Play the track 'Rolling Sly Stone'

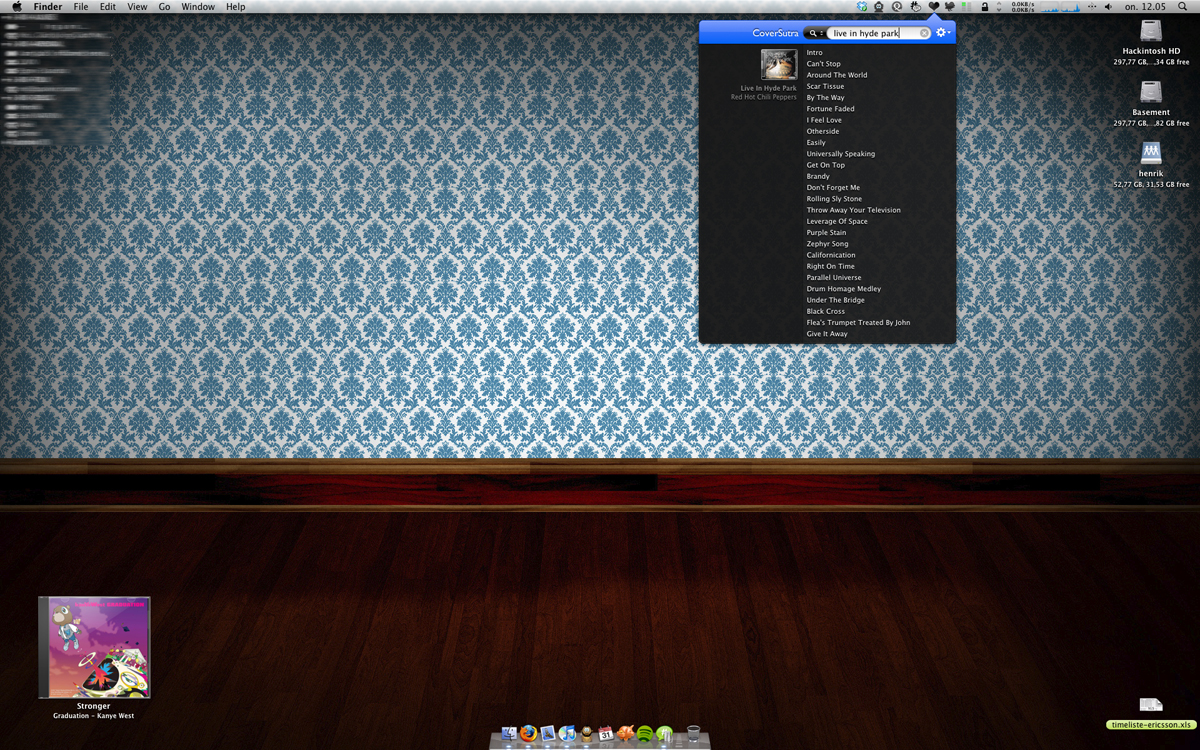click(x=834, y=199)
